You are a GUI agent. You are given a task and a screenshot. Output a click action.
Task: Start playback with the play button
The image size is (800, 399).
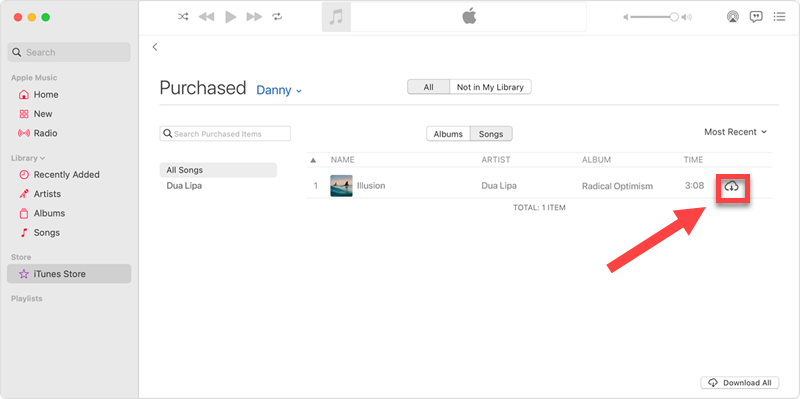(x=231, y=17)
